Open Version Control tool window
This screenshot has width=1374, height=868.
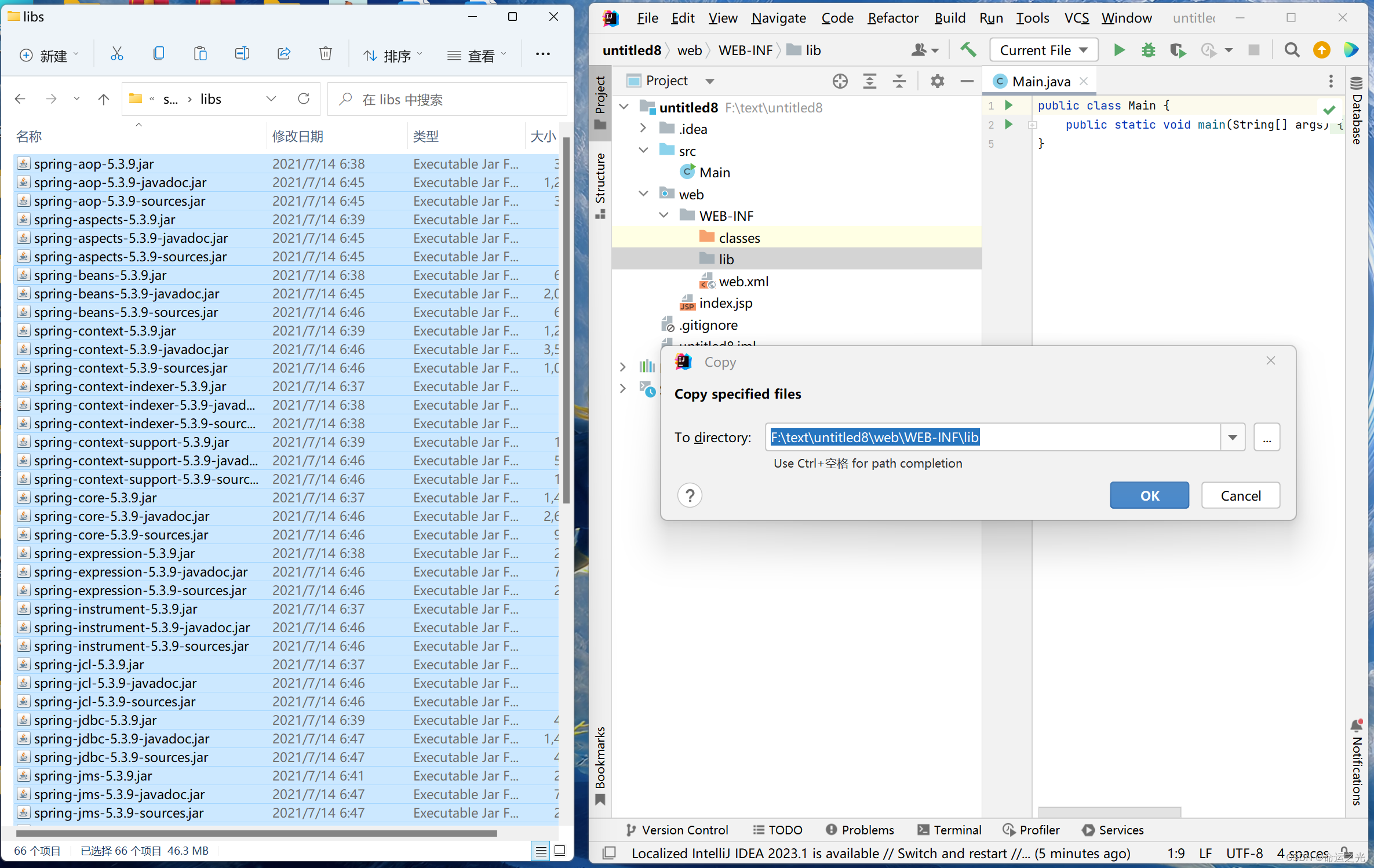point(677,830)
